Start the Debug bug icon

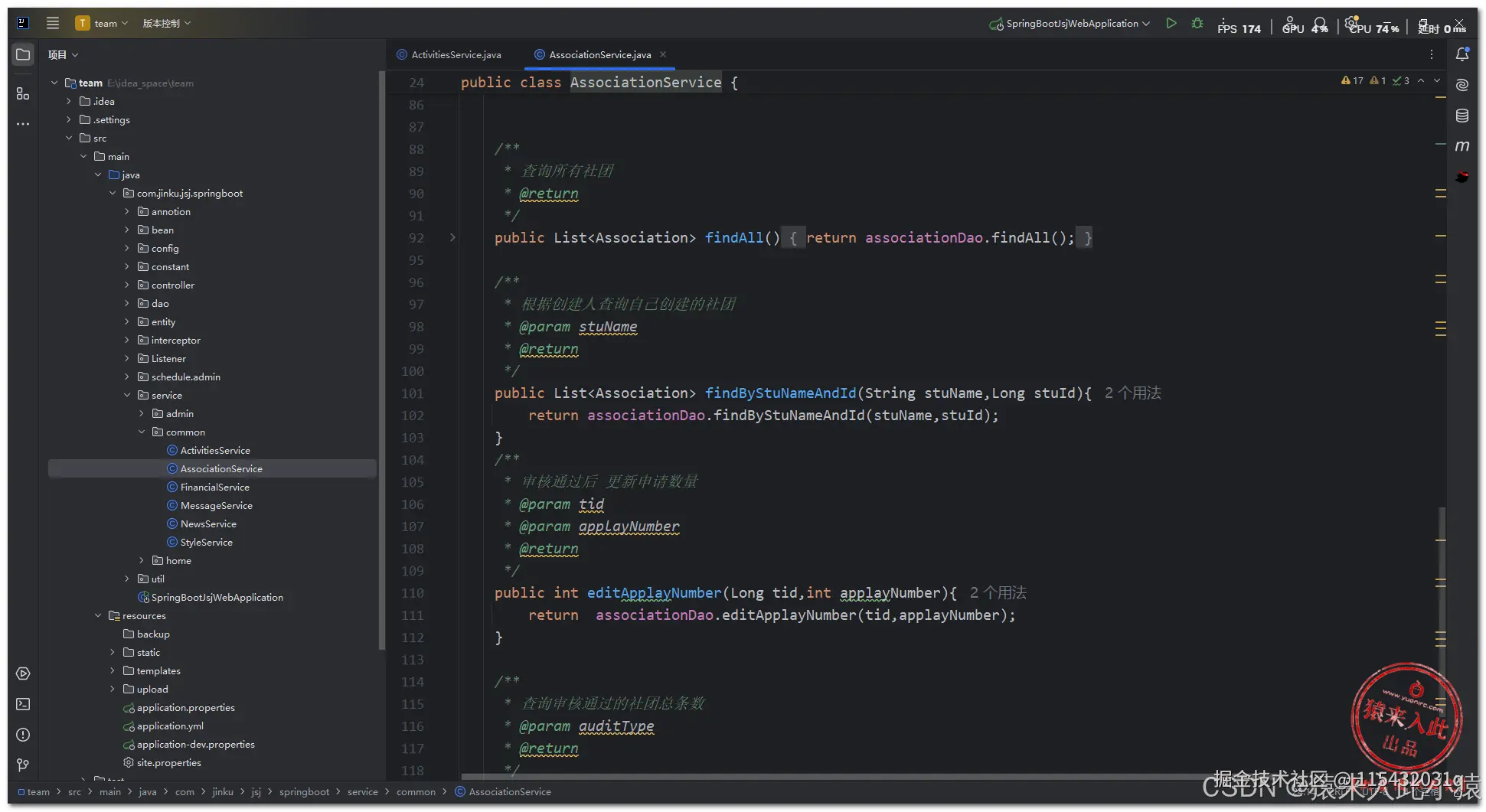tap(1197, 23)
